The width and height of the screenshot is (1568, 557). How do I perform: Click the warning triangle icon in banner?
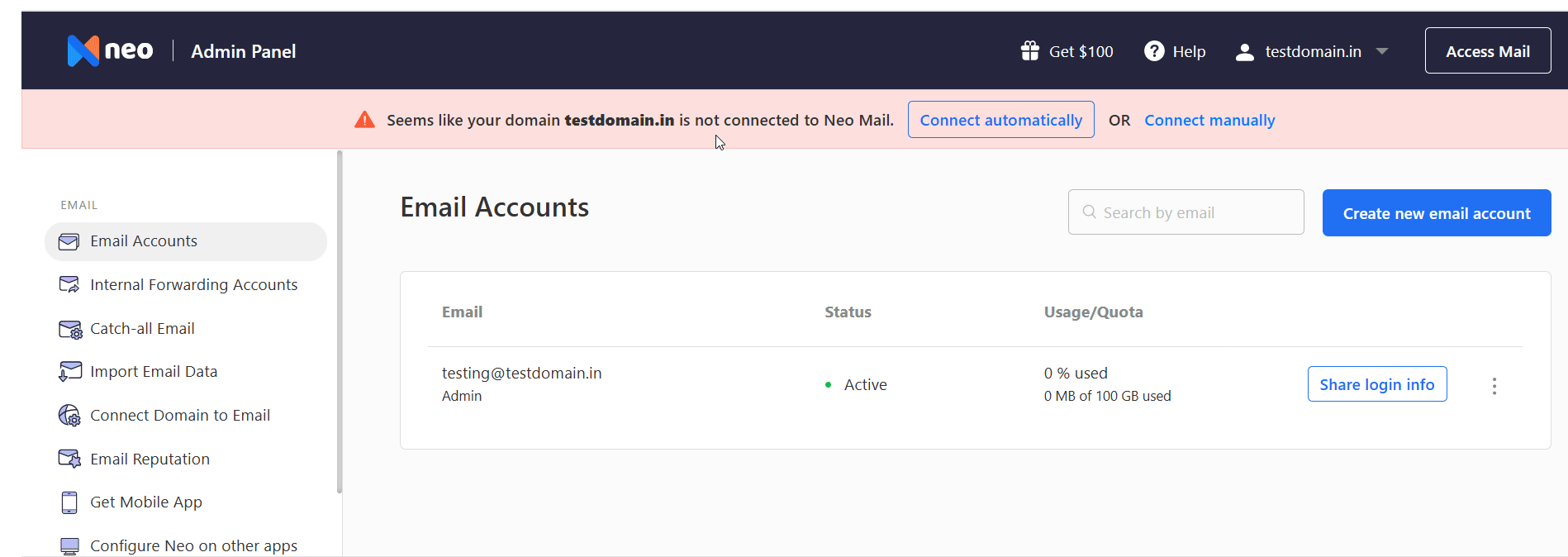pyautogui.click(x=364, y=120)
